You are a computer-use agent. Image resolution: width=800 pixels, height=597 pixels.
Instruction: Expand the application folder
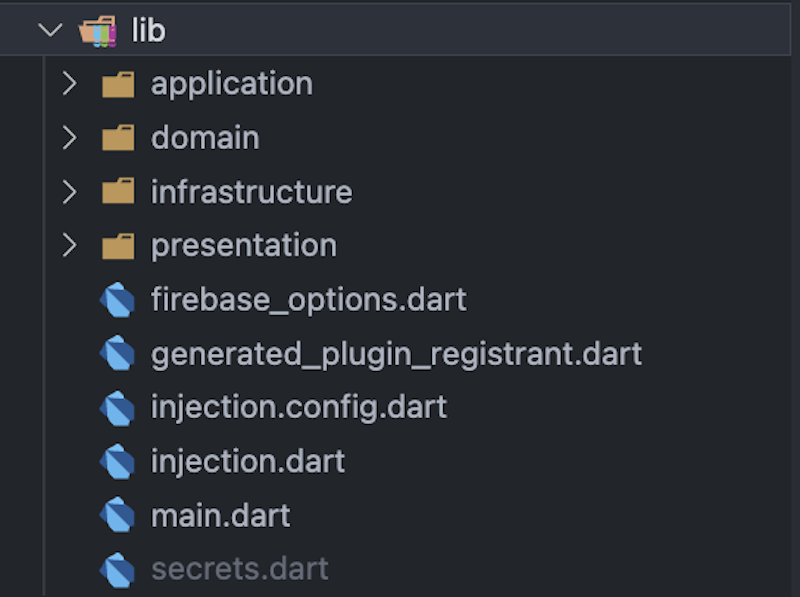[69, 84]
